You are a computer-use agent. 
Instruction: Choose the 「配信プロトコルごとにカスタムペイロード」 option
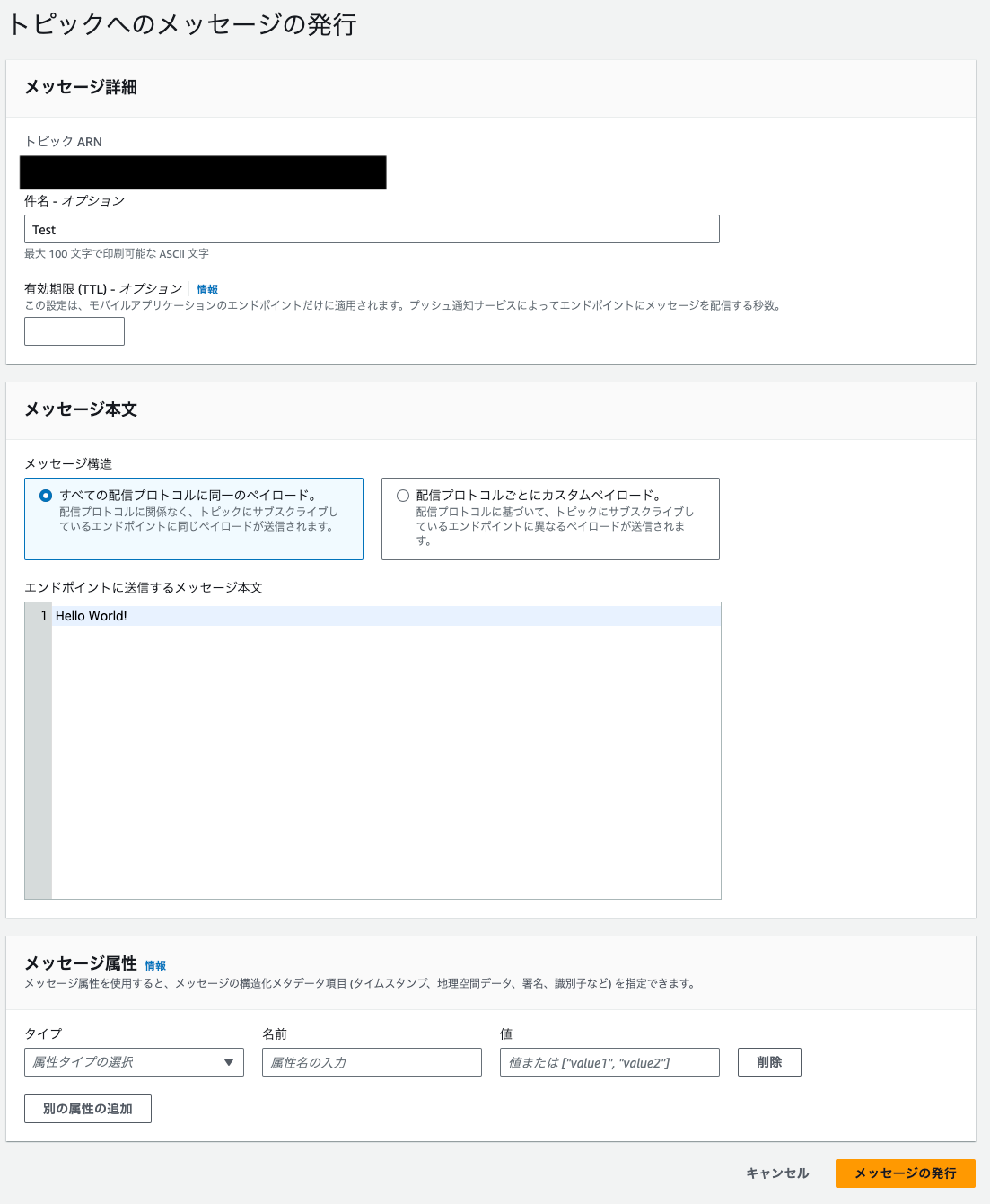point(400,494)
